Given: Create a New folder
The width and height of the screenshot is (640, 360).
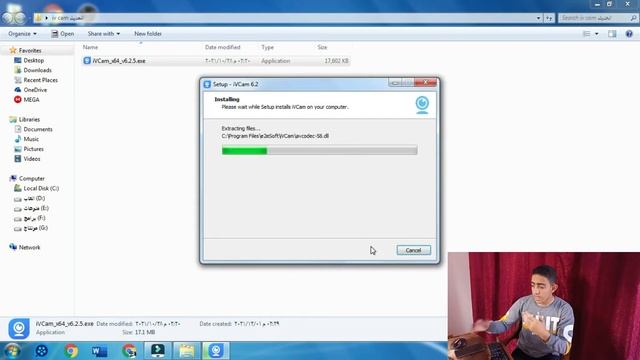Looking at the screenshot, I should pos(148,33).
